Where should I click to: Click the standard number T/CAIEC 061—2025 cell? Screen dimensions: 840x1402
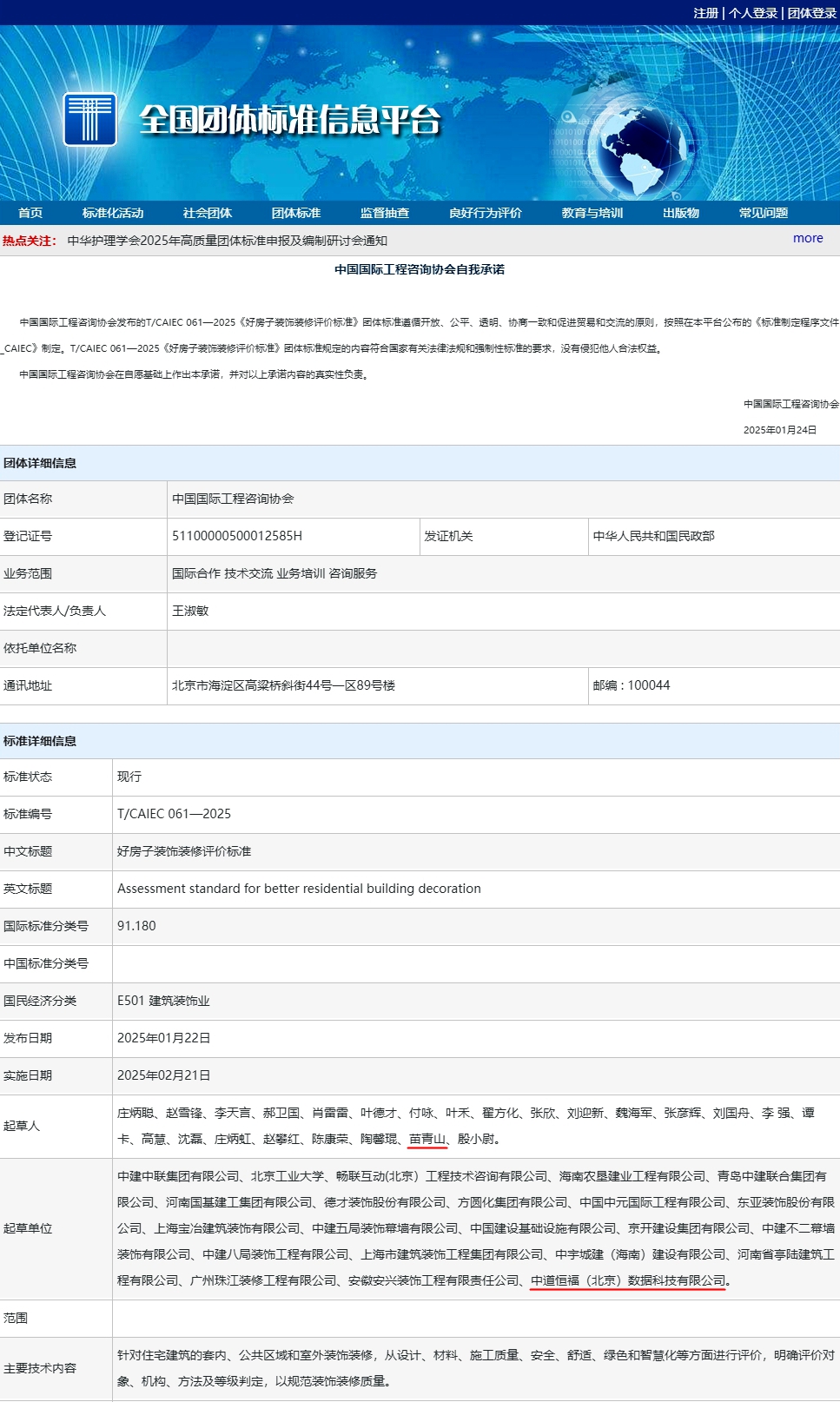(175, 814)
